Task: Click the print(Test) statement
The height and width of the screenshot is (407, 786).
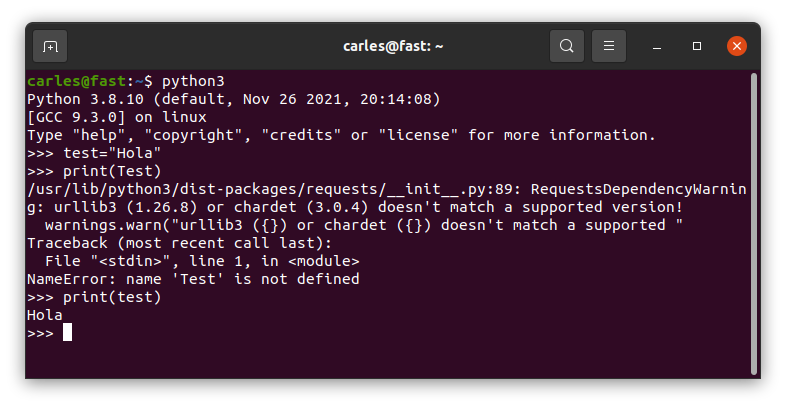Action: (x=112, y=171)
